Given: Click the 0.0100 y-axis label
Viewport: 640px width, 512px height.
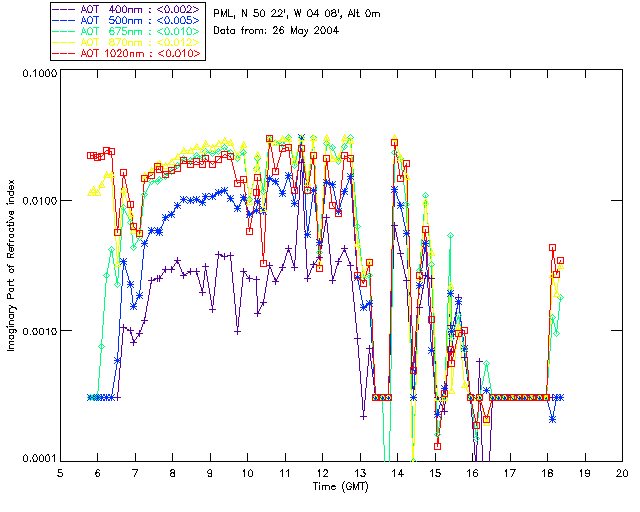Looking at the screenshot, I should (x=39, y=201).
